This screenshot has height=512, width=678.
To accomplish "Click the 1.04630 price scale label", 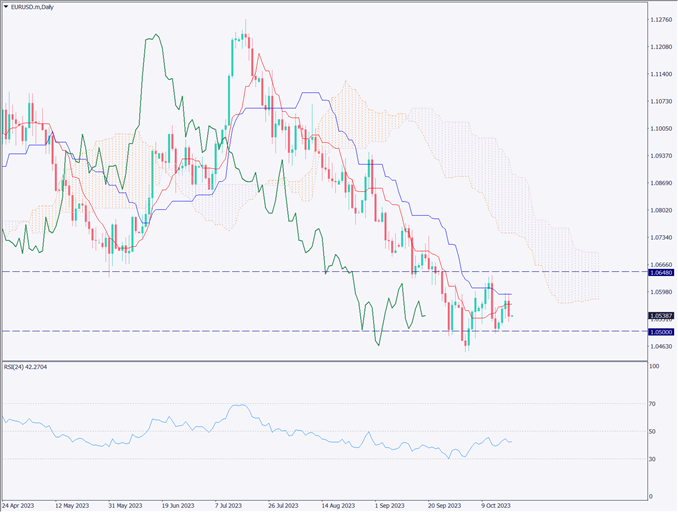I will (661, 346).
